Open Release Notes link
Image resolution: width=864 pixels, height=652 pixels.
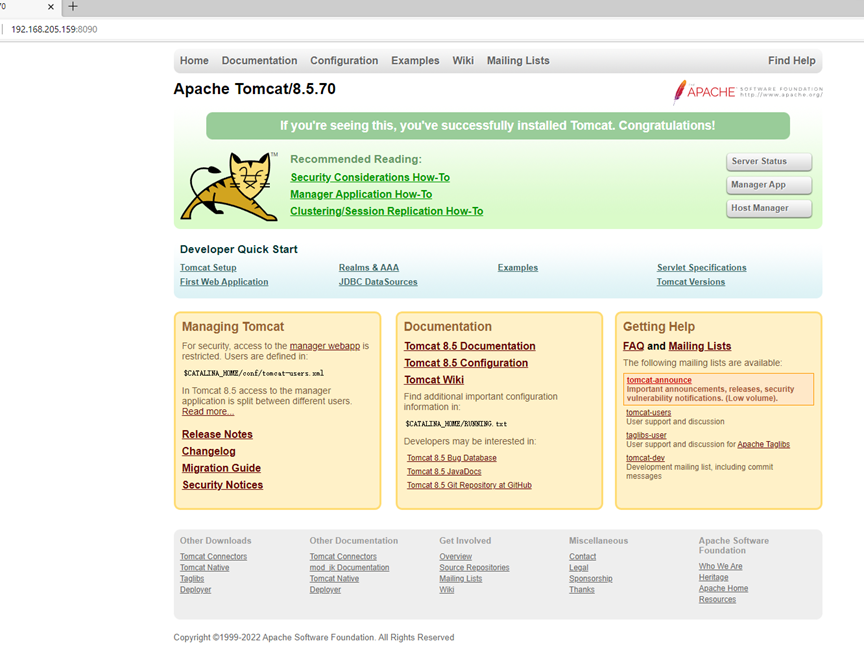pos(217,434)
